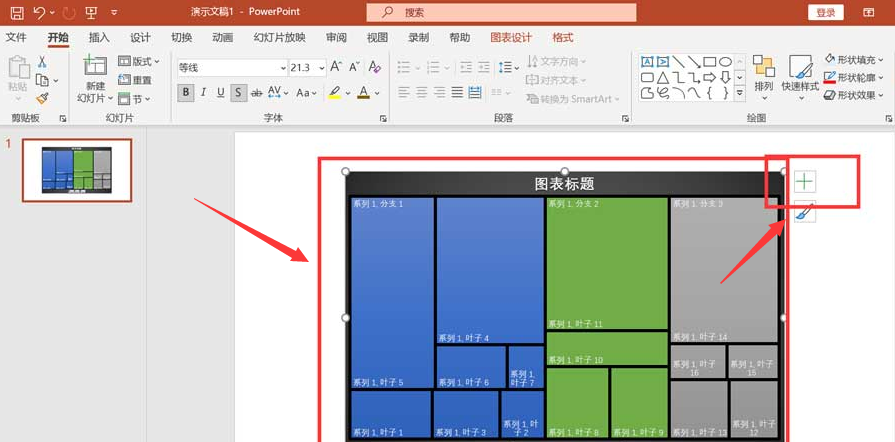Expand the shapes gallery more button
Image resolution: width=895 pixels, height=442 pixels.
pyautogui.click(x=740, y=93)
